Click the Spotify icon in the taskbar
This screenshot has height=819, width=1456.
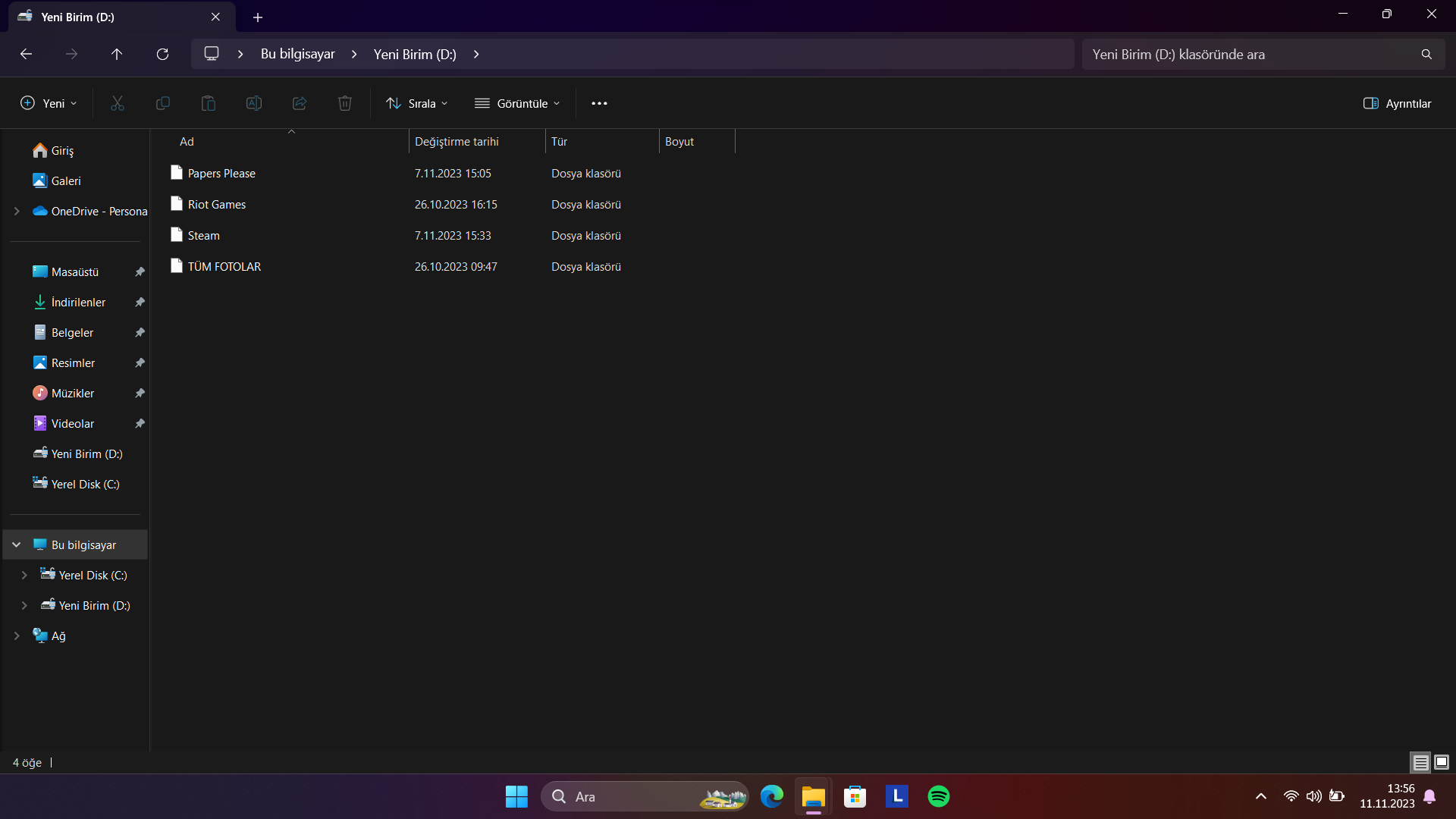938,796
